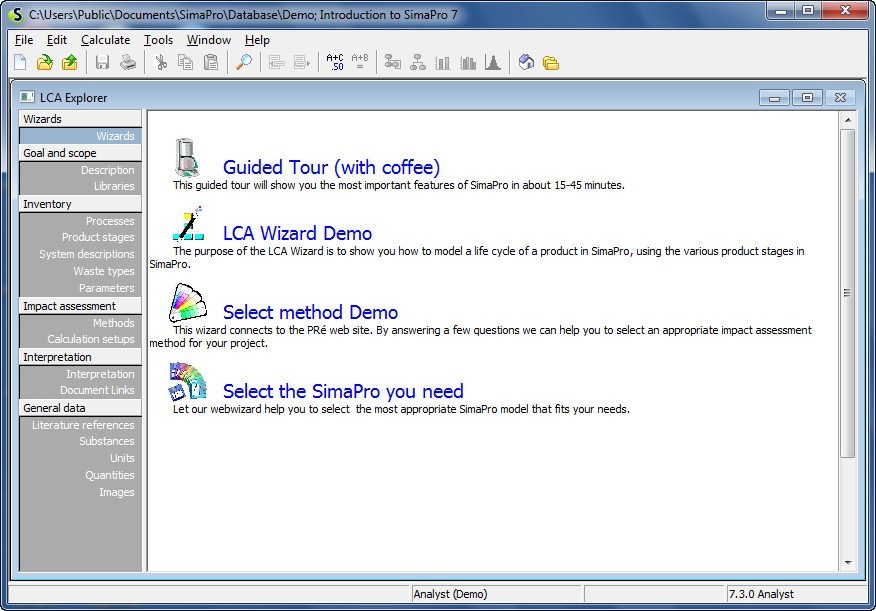
Task: Click the Save toolbar icon
Action: coord(104,62)
